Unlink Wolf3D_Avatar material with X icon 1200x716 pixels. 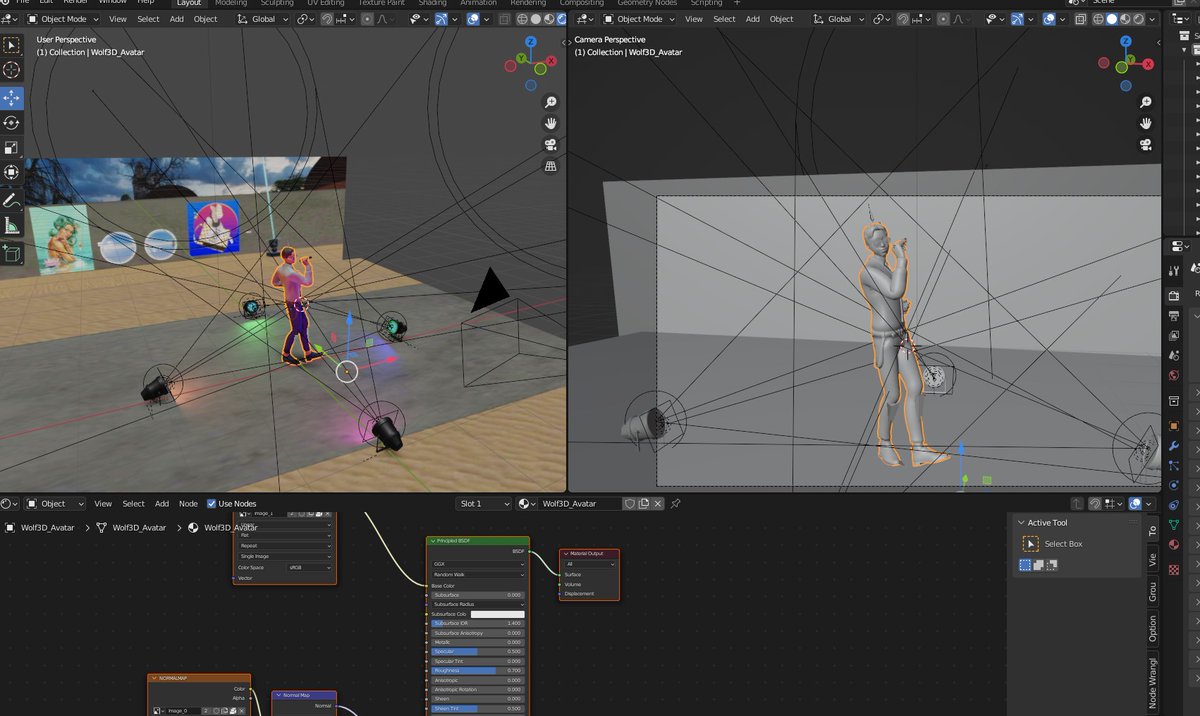tap(659, 503)
